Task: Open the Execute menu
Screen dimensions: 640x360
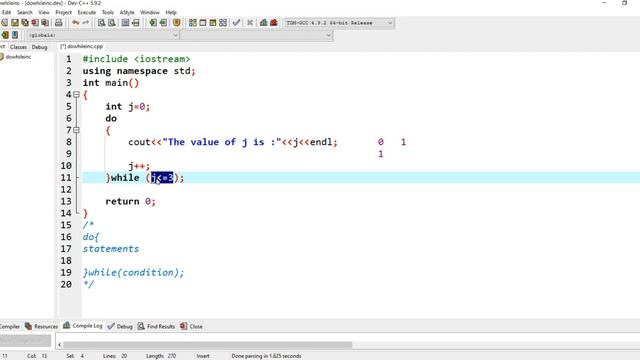Action: pos(87,12)
